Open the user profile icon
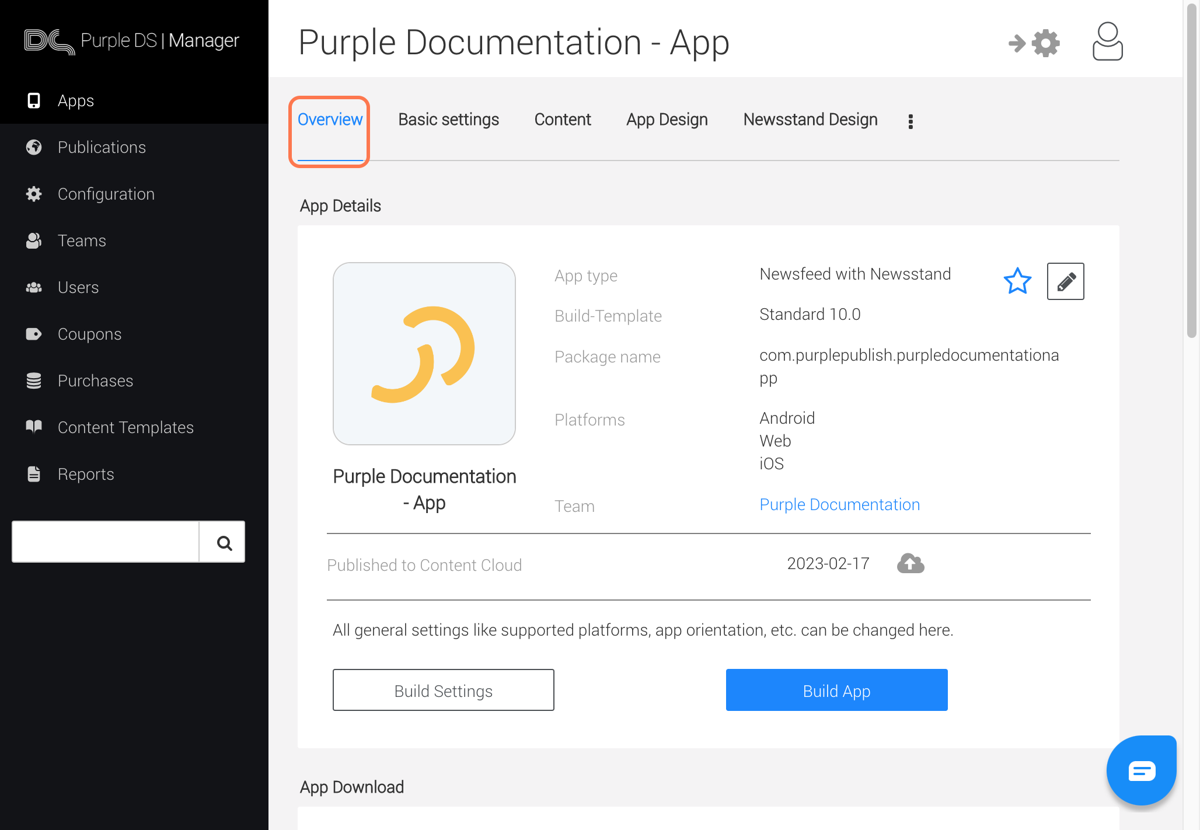Screen dimensions: 1200x830 [x=1107, y=42]
